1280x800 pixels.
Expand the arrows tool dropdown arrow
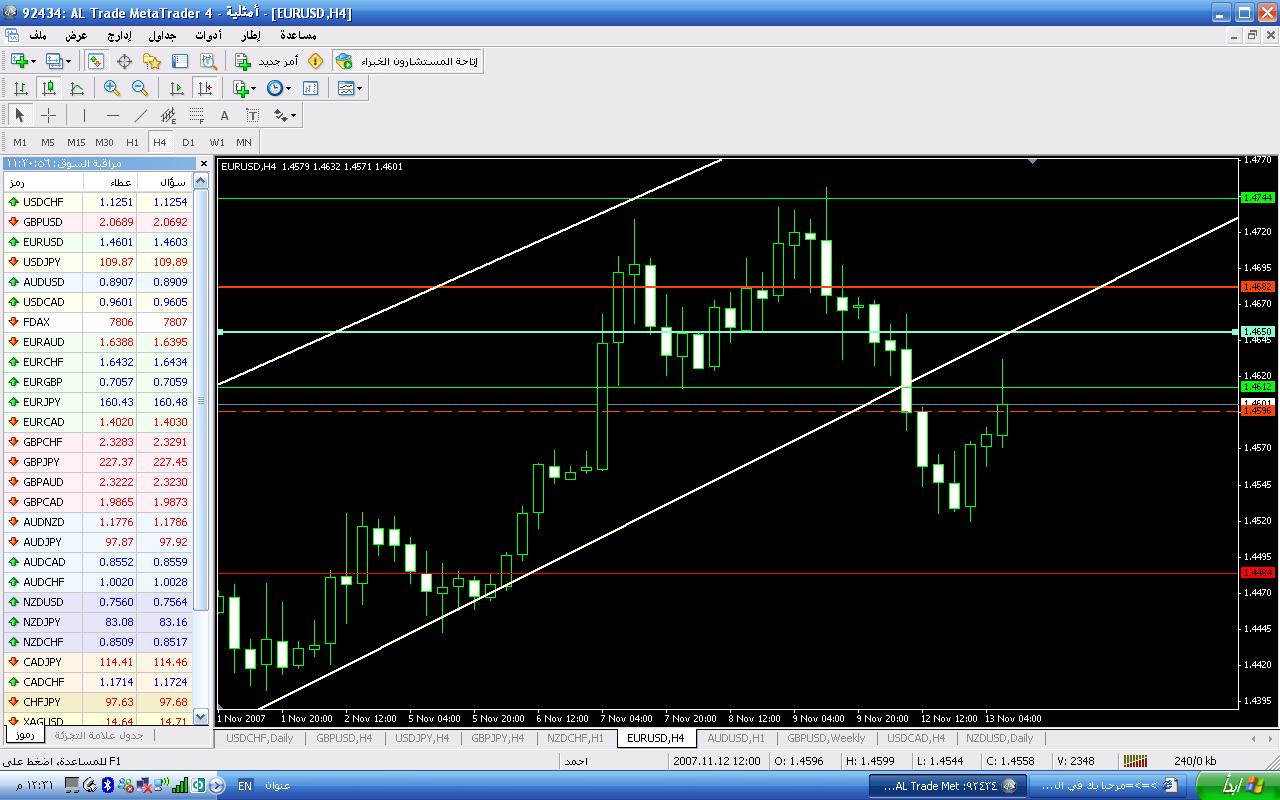[293, 115]
